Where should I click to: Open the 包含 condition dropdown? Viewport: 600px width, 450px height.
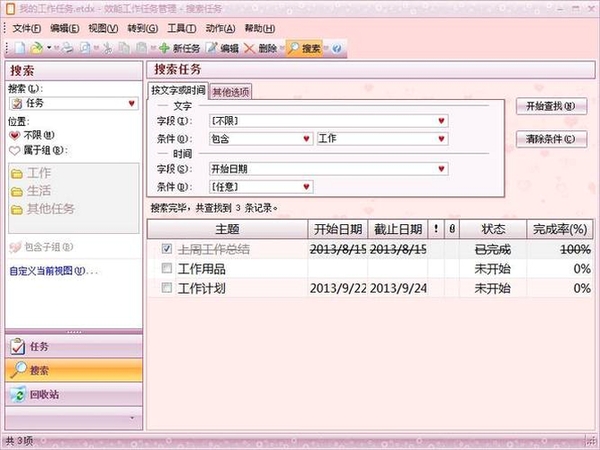[x=306, y=139]
